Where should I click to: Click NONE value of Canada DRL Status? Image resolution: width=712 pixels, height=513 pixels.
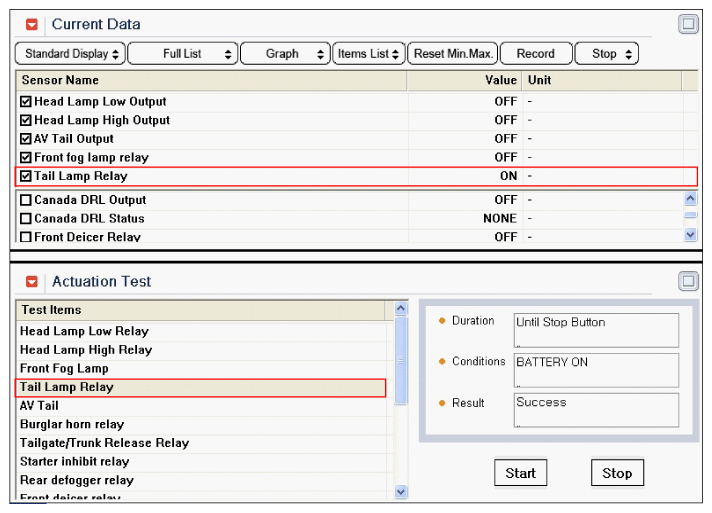pyautogui.click(x=500, y=218)
